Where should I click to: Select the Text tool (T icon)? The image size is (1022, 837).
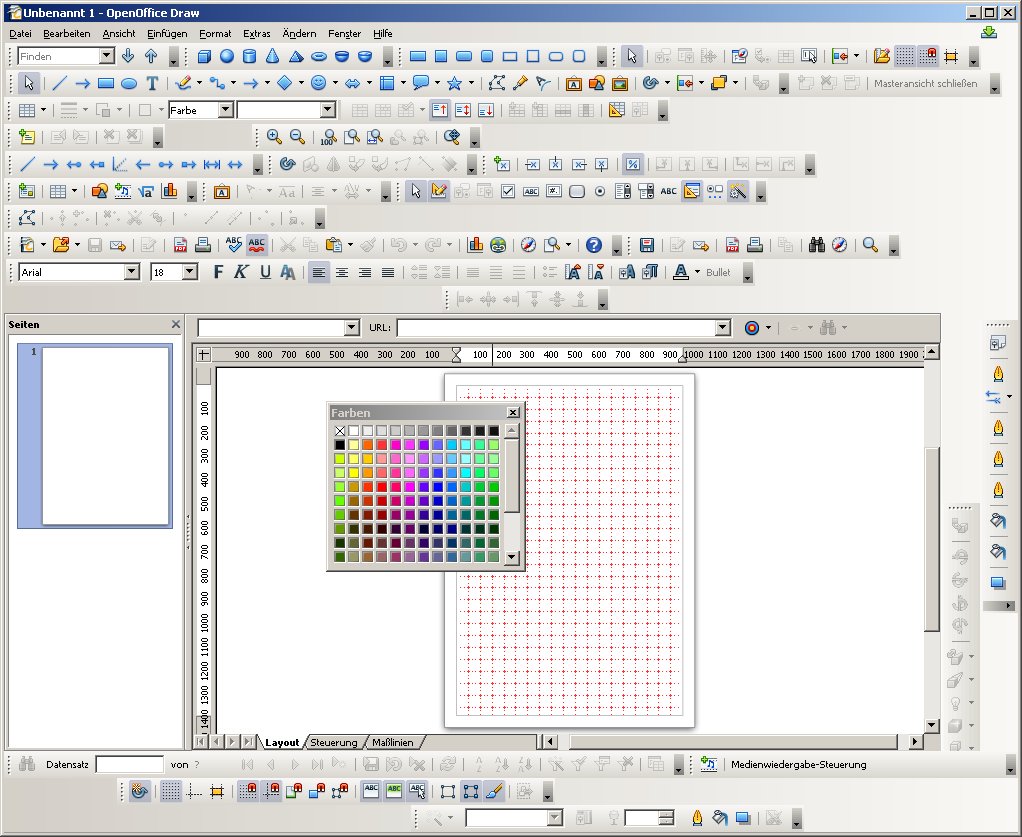(152, 84)
